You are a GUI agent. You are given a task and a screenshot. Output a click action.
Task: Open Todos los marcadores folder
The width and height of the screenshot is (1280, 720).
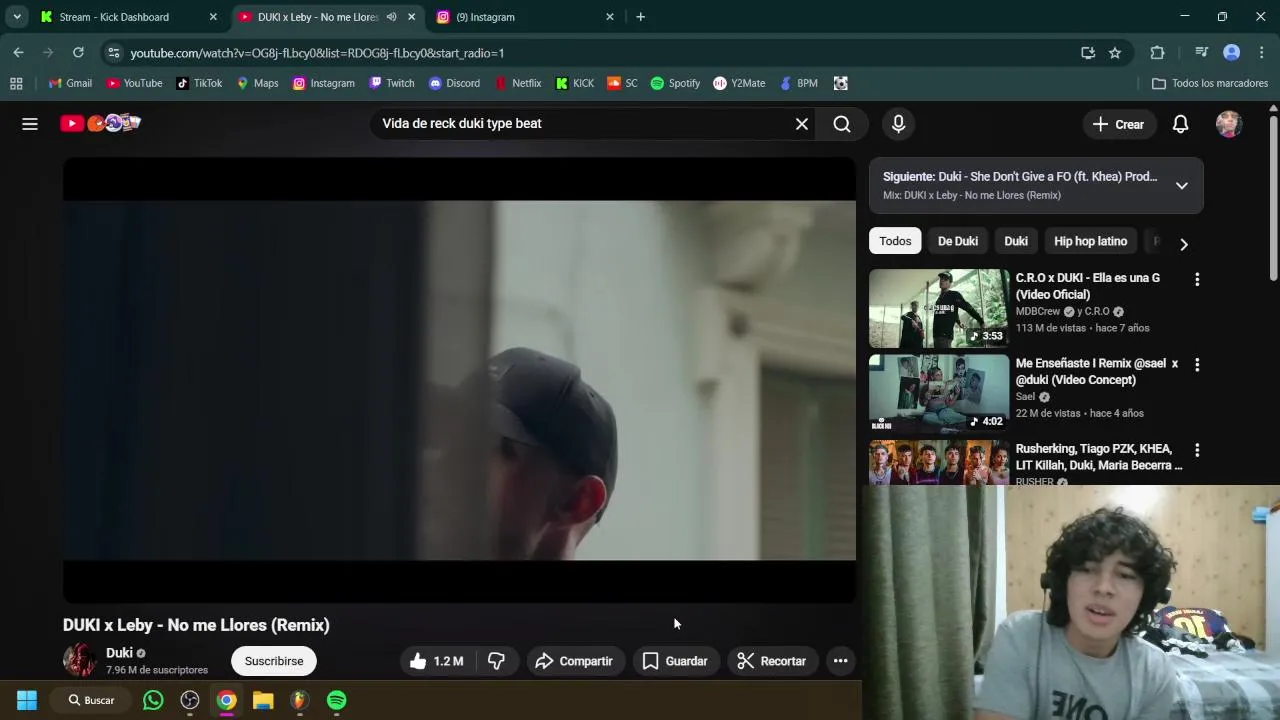[1209, 83]
